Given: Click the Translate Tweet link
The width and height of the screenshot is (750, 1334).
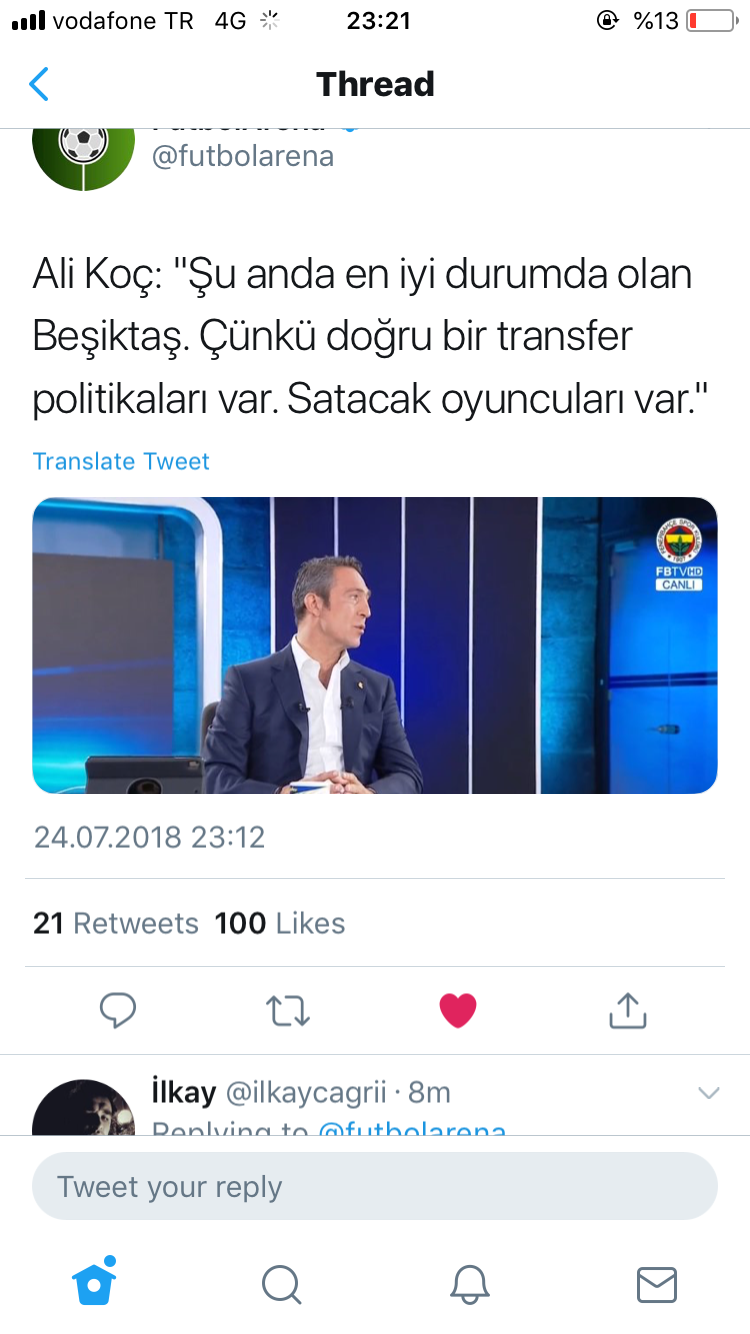Looking at the screenshot, I should (121, 461).
